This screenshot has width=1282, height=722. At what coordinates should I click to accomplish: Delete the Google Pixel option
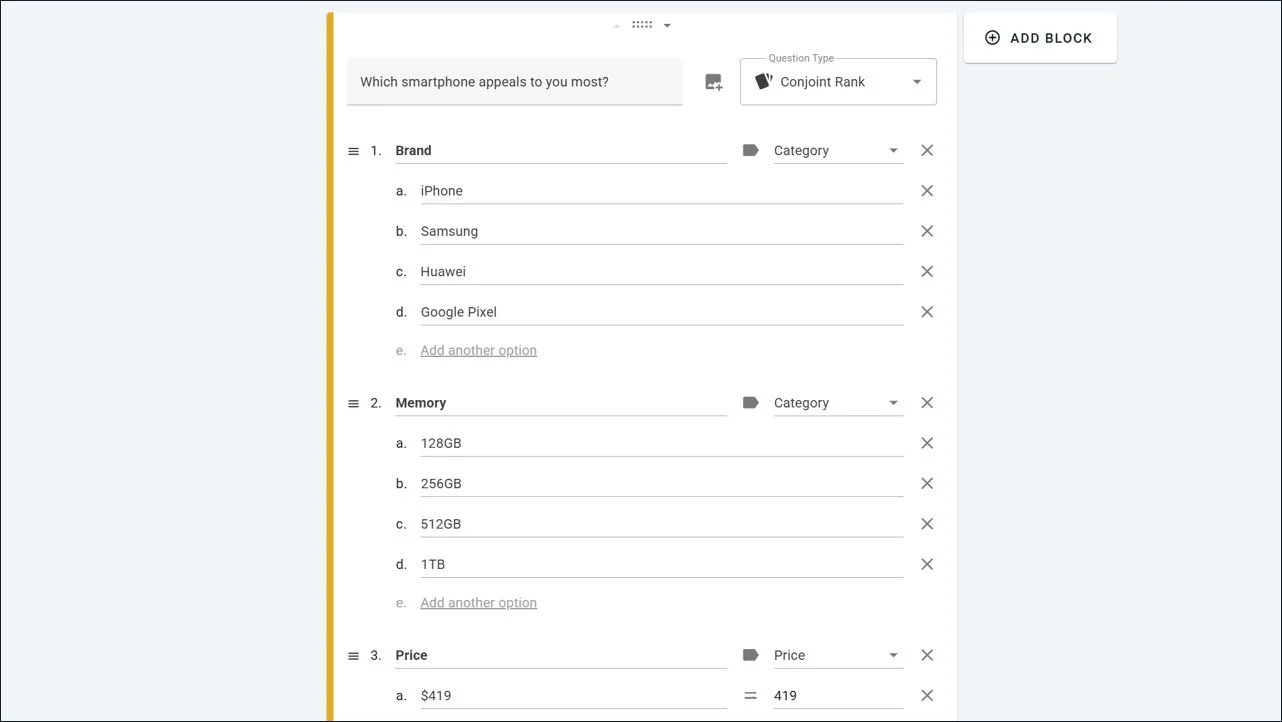coord(927,312)
